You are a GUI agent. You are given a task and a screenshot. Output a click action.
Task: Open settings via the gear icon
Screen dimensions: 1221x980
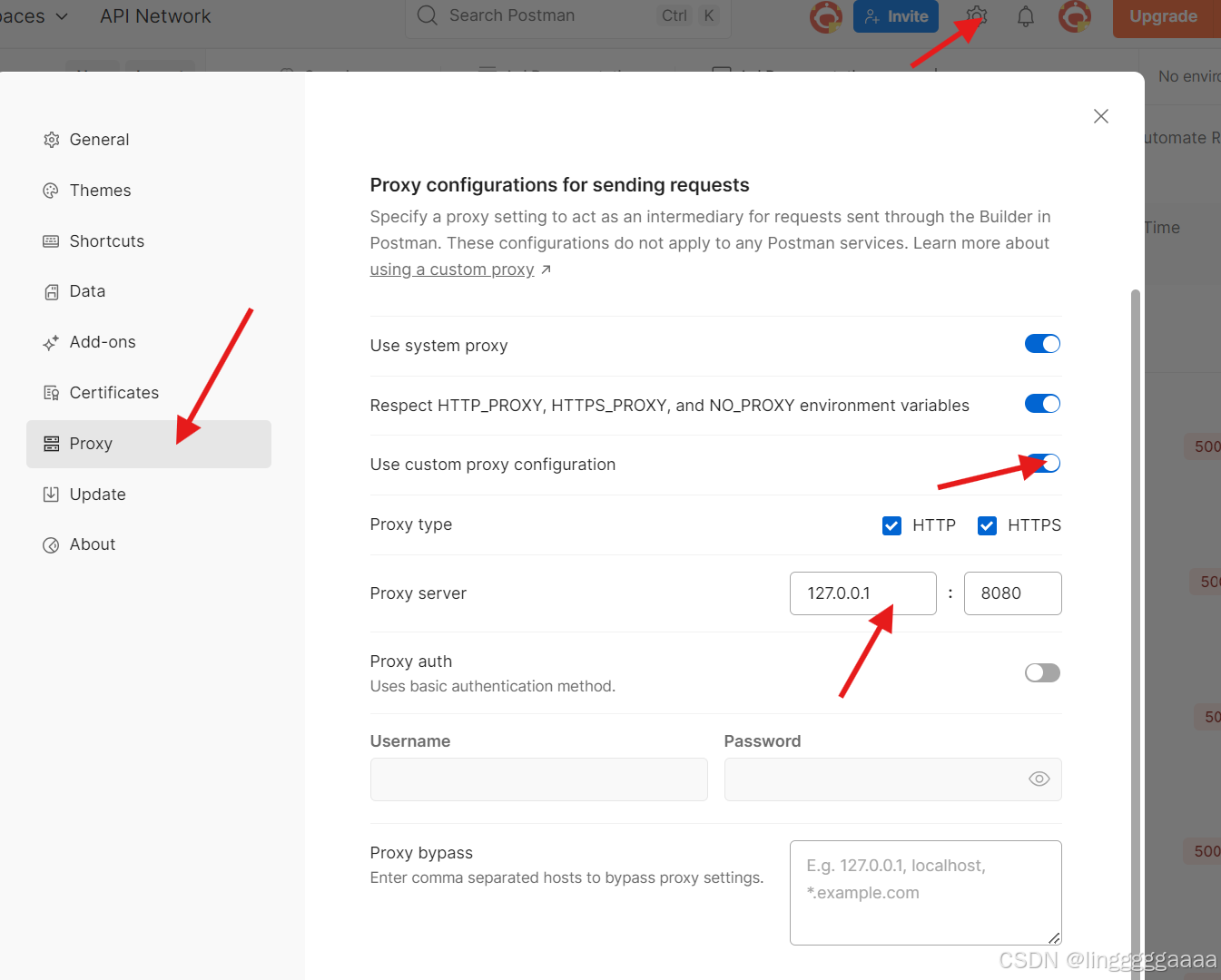point(977,16)
